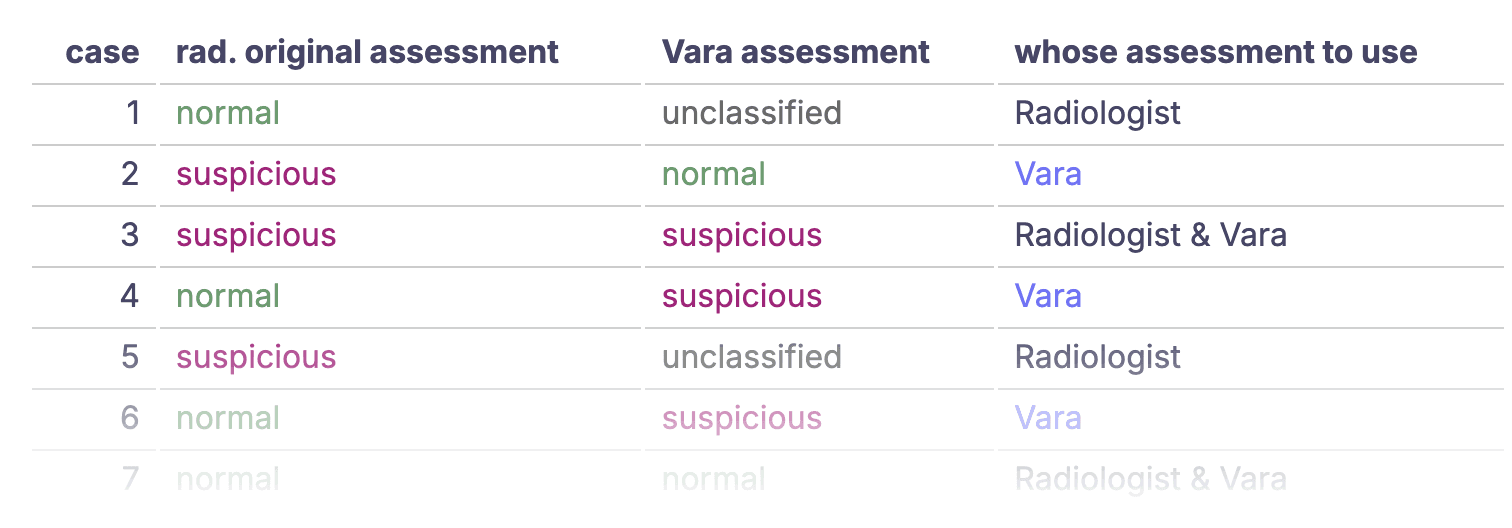Viewport: 1512px width, 528px height.
Task: Click green 'normal' Vara assessment, case 2
Action: pyautogui.click(x=714, y=174)
